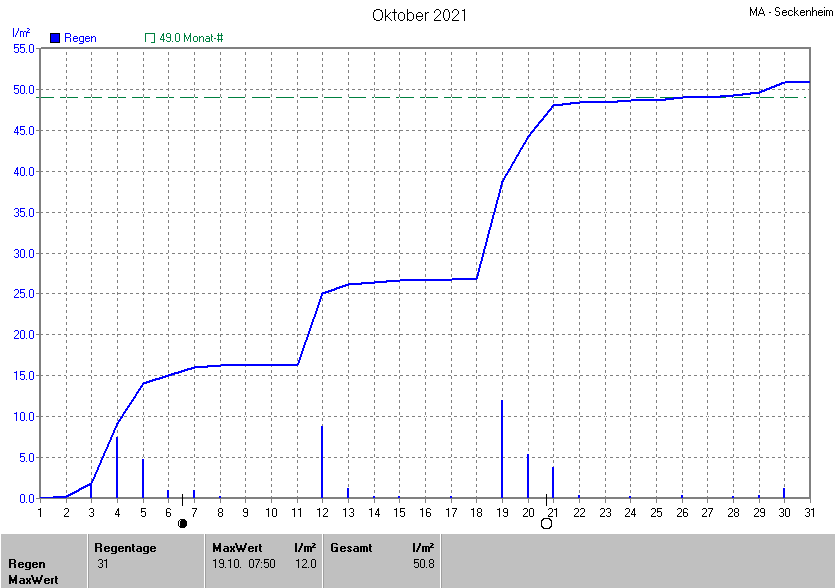
Task: Click the 19.10. 07:50 max timestamp
Action: [245, 564]
